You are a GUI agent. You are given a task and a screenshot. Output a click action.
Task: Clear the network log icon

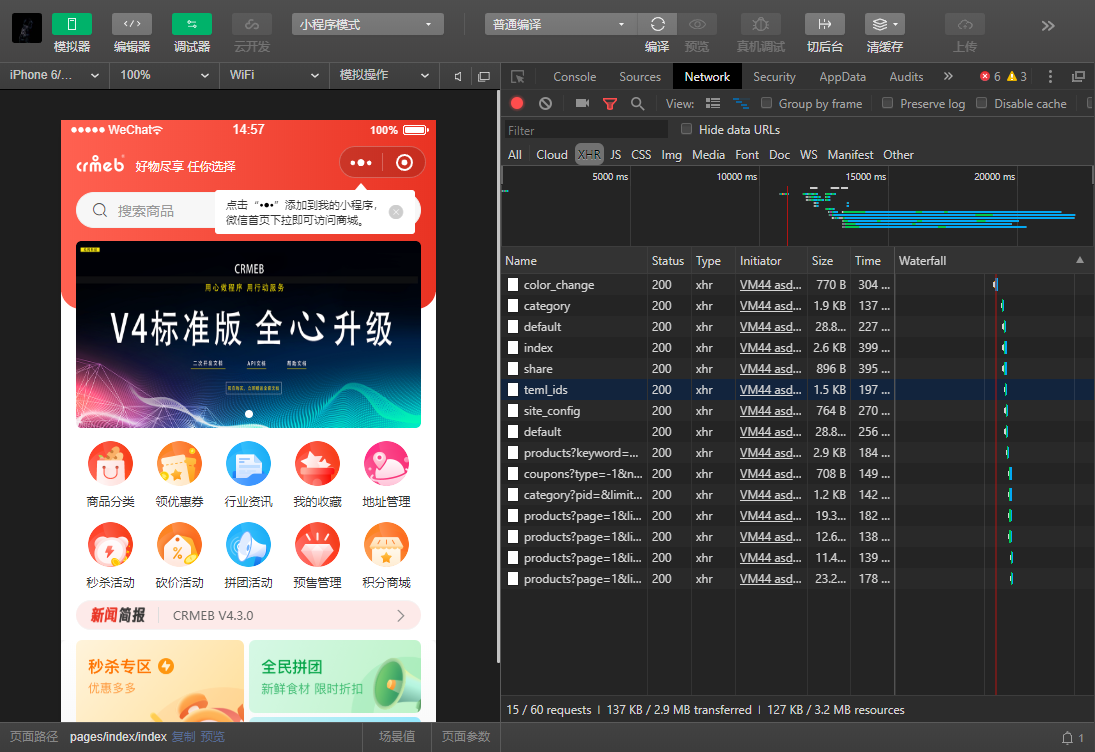[x=545, y=103]
